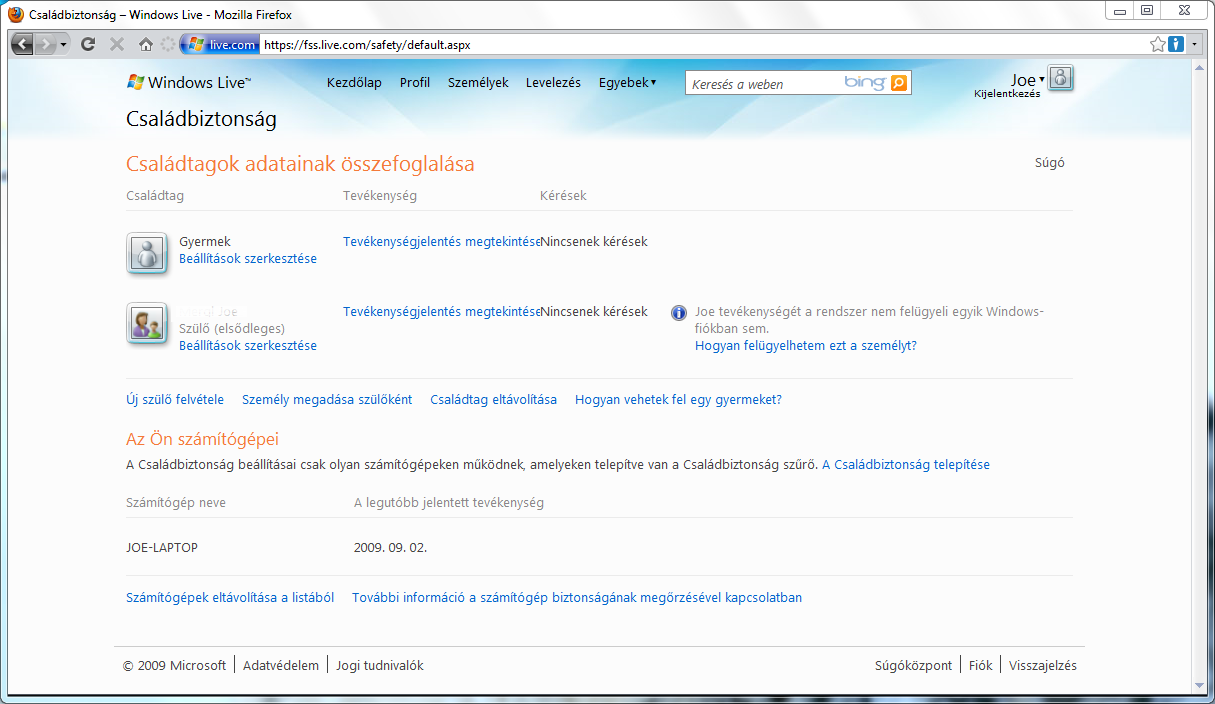The image size is (1215, 704).
Task: Click the Firefox icon in the title bar
Action: (x=15, y=13)
